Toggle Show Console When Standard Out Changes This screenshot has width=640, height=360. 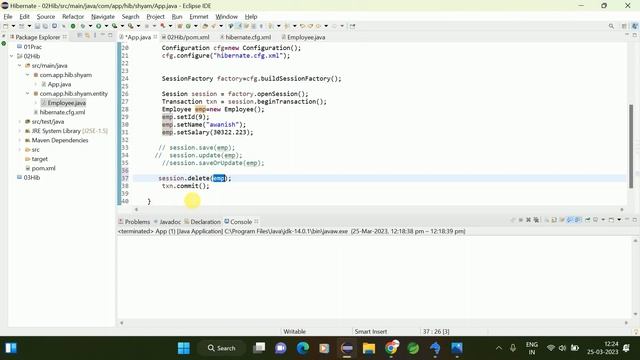coord(569,220)
